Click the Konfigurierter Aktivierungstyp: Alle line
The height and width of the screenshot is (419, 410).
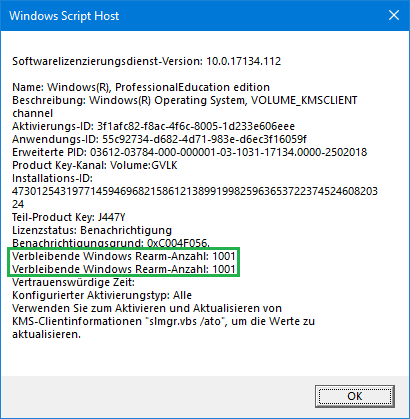coord(102,295)
